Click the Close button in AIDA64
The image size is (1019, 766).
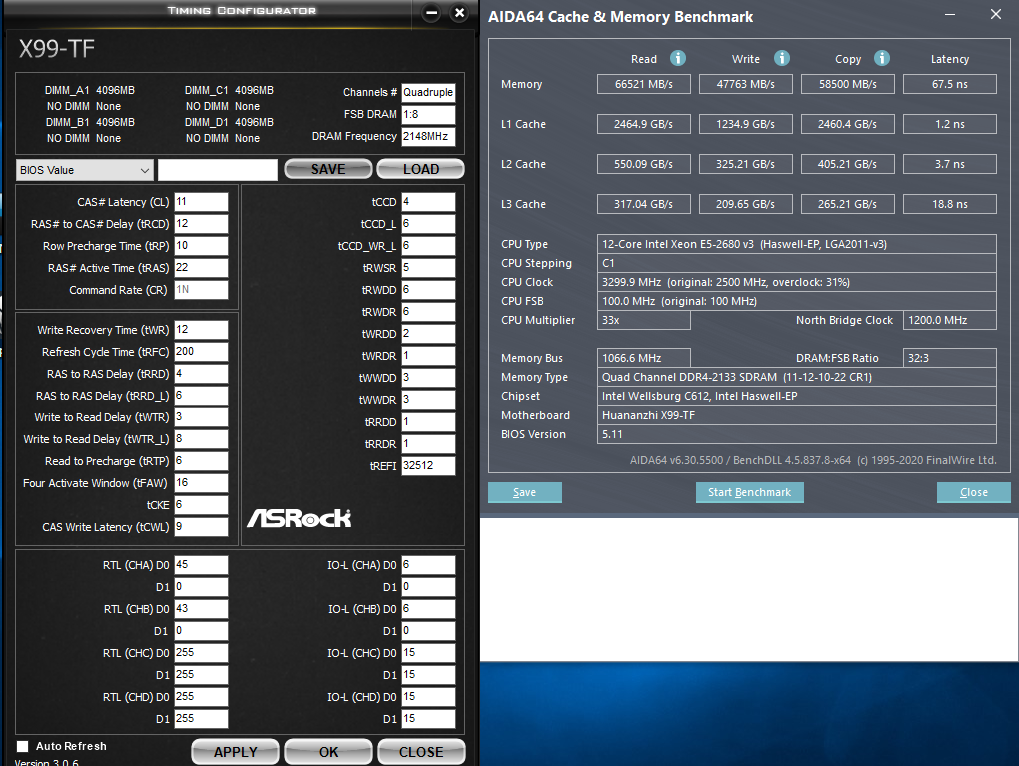coord(974,492)
